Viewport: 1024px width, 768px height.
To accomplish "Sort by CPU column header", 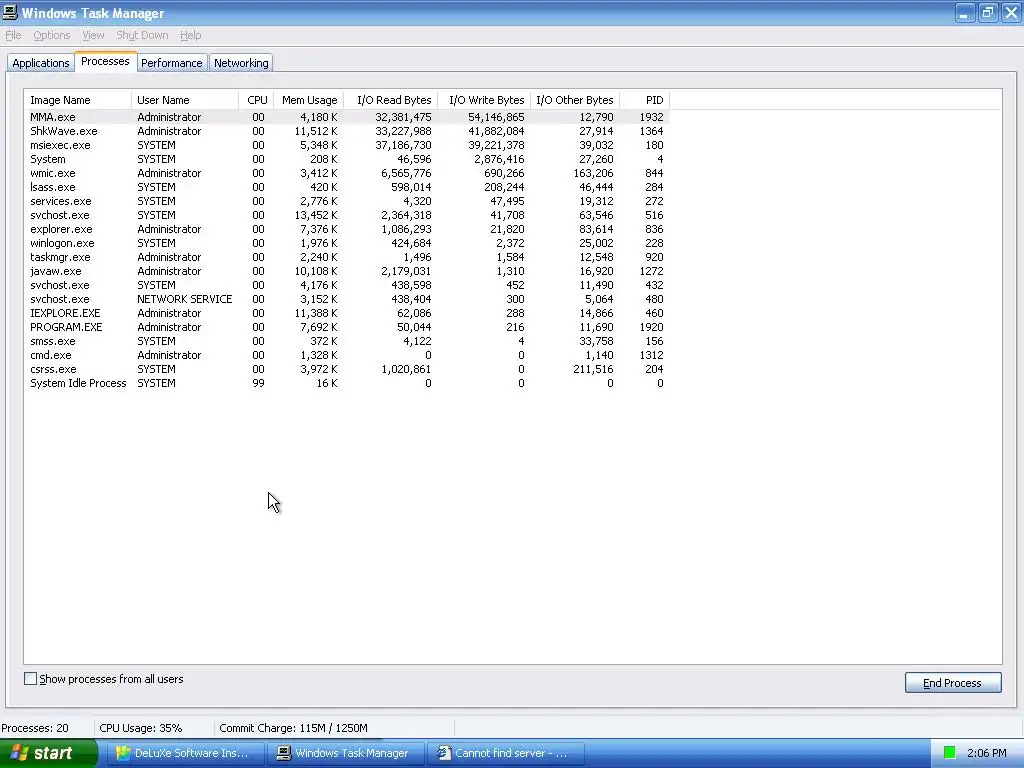I will click(257, 100).
